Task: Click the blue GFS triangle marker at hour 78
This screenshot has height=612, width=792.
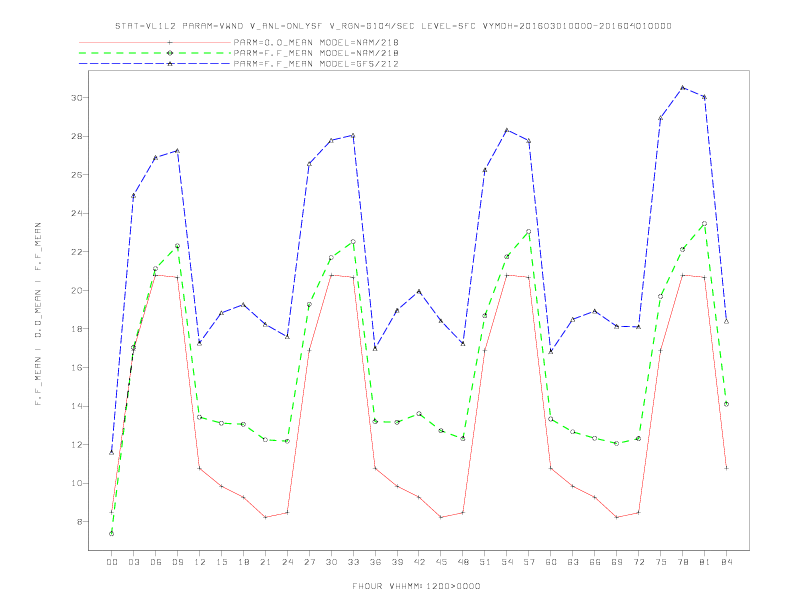Action: coord(682,87)
